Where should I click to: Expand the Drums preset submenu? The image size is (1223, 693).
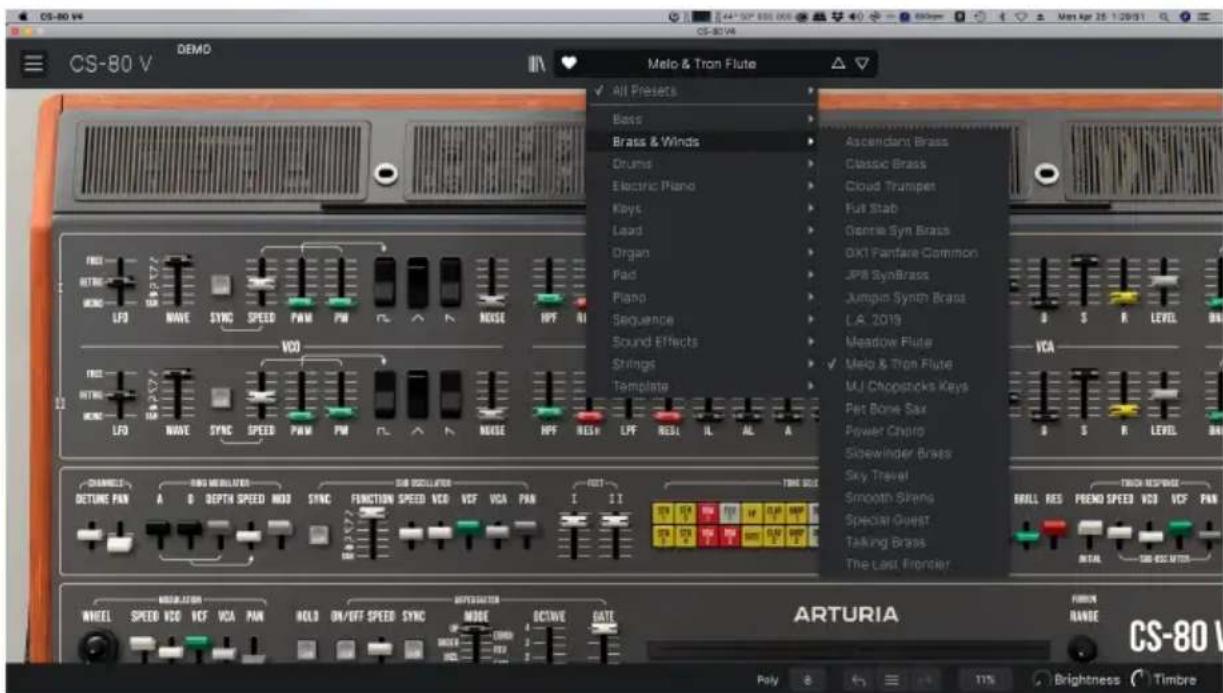pyautogui.click(x=703, y=163)
